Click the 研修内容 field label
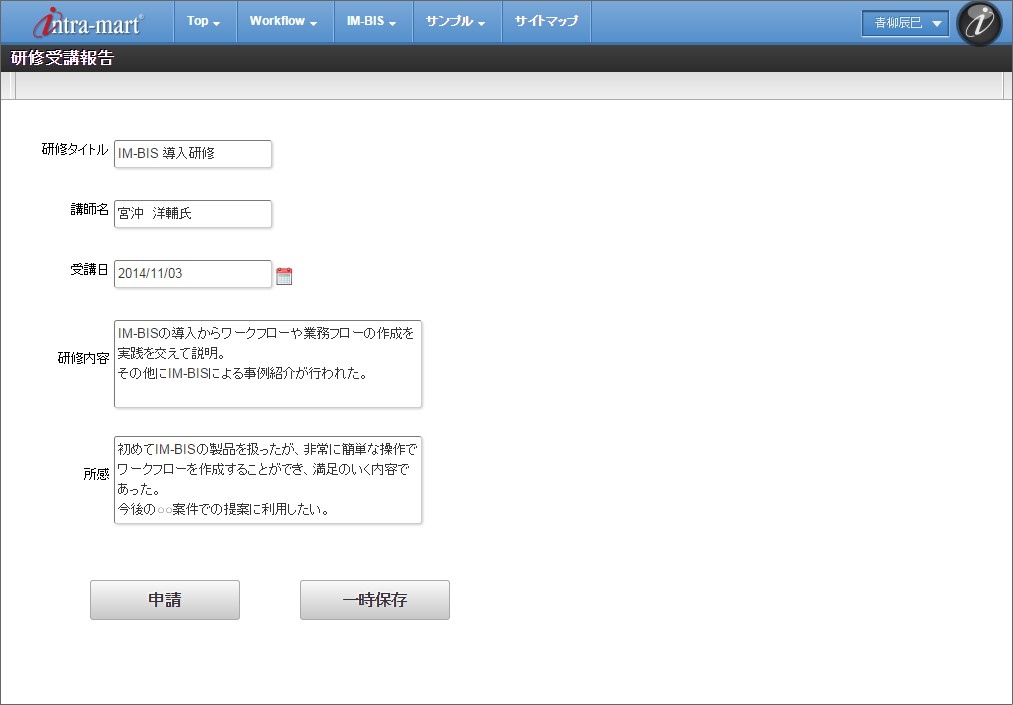This screenshot has height=705, width=1013. [83, 358]
